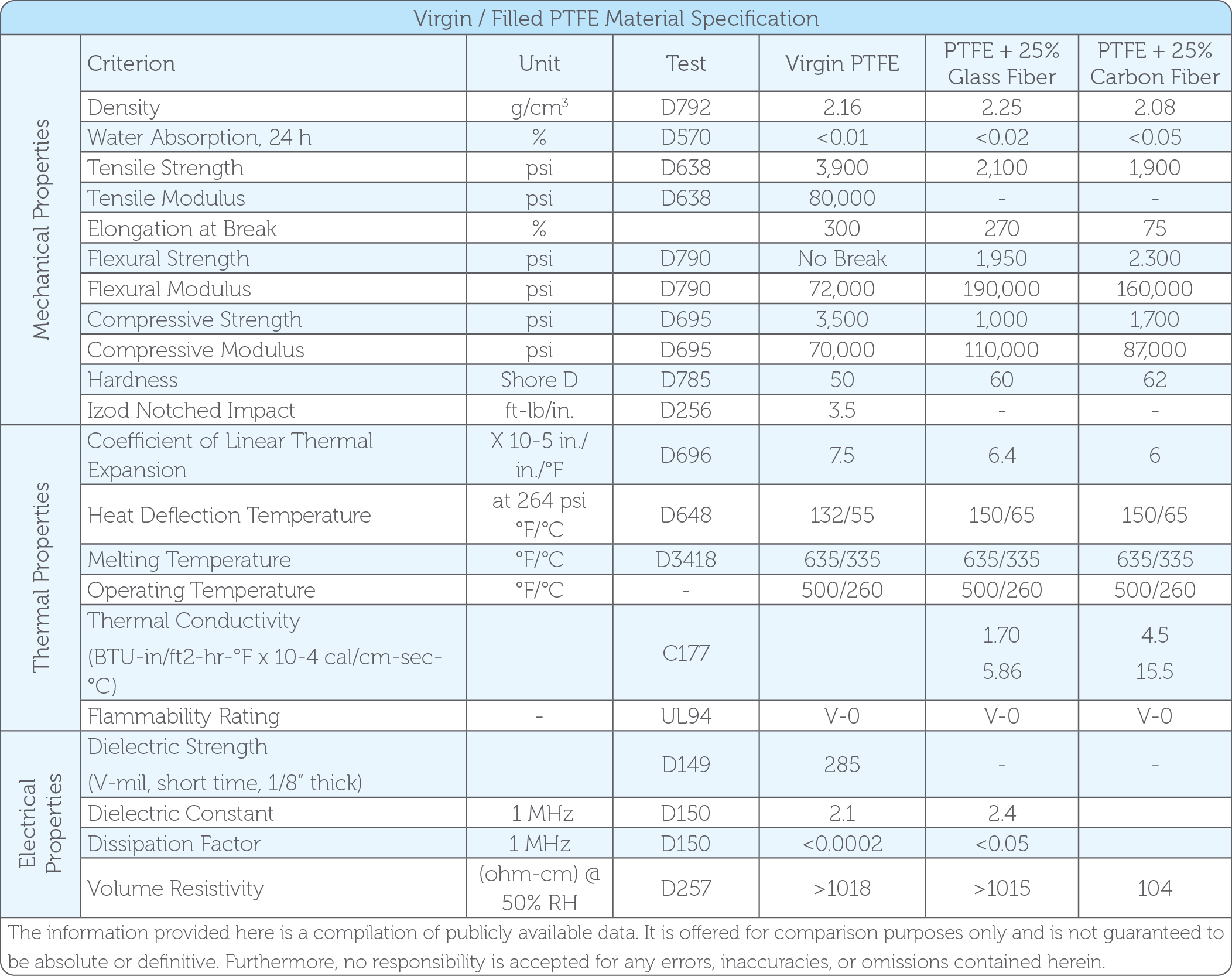This screenshot has width=1232, height=976.
Task: Click the Test column header
Action: tap(686, 63)
